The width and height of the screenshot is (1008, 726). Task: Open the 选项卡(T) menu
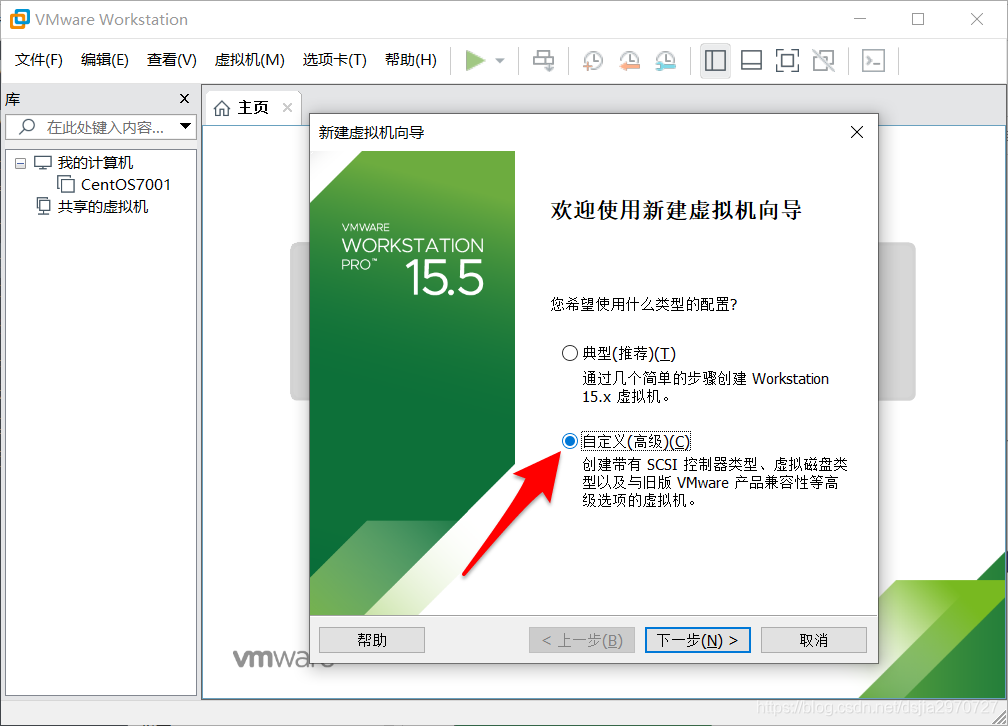pos(335,60)
